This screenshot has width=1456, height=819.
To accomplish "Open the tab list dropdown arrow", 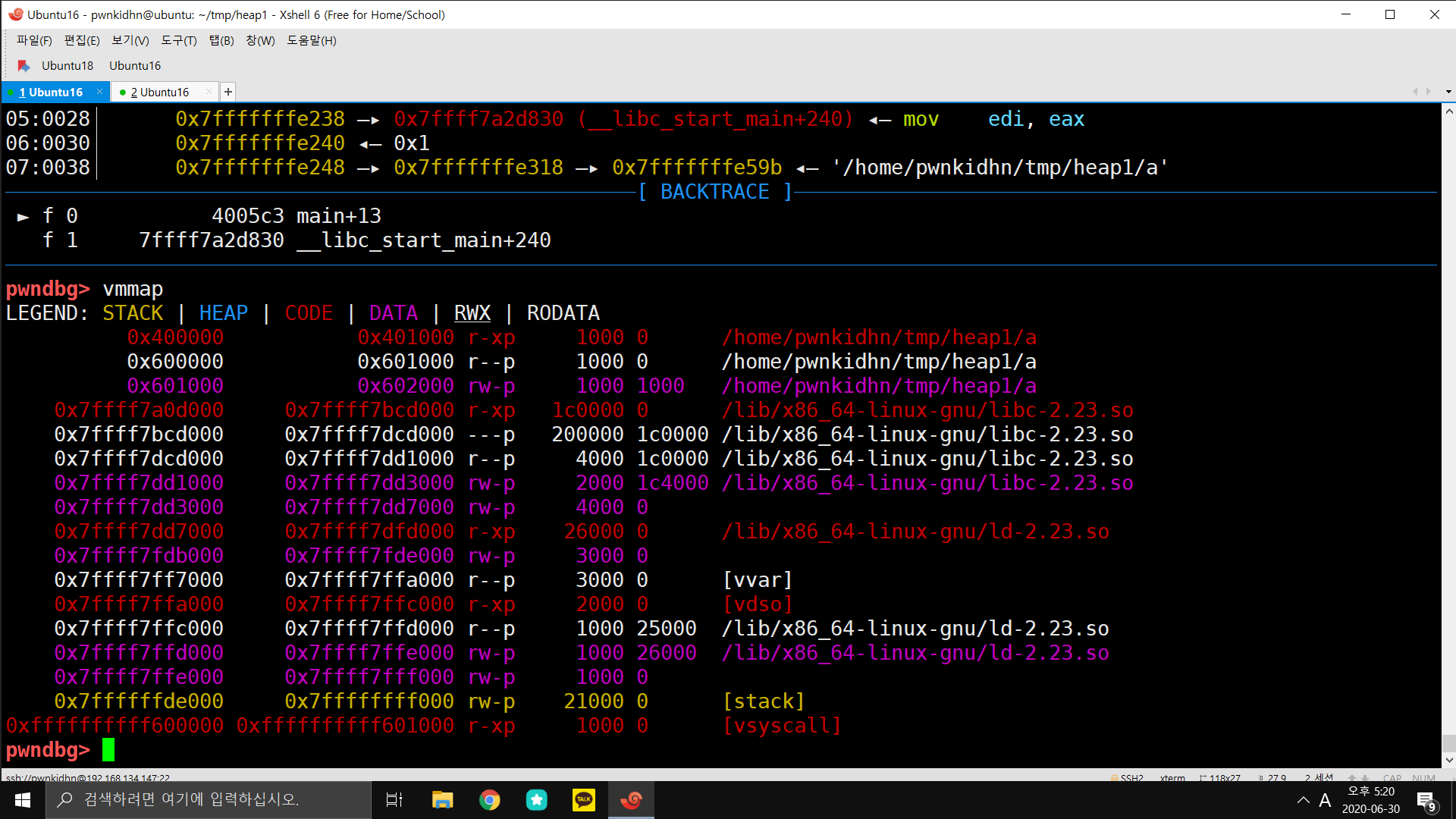I will (1448, 92).
